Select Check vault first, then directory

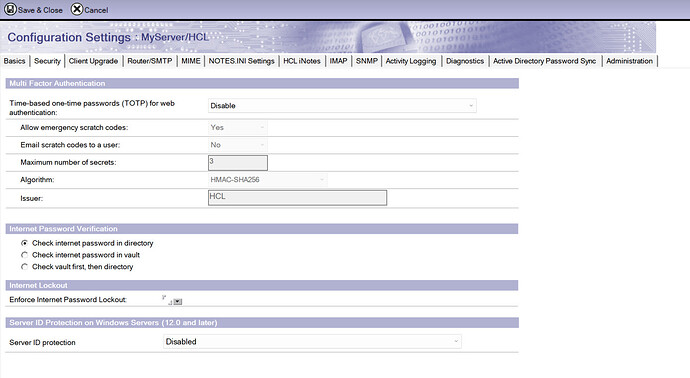coord(25,267)
